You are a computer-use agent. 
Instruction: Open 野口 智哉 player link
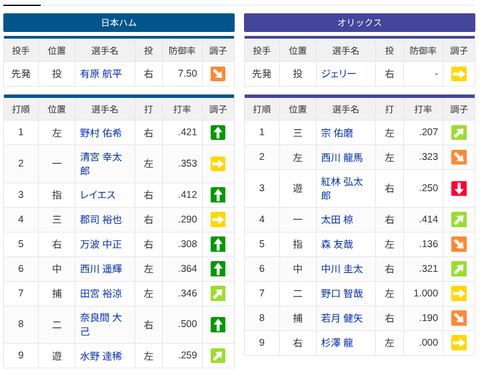[x=342, y=293]
